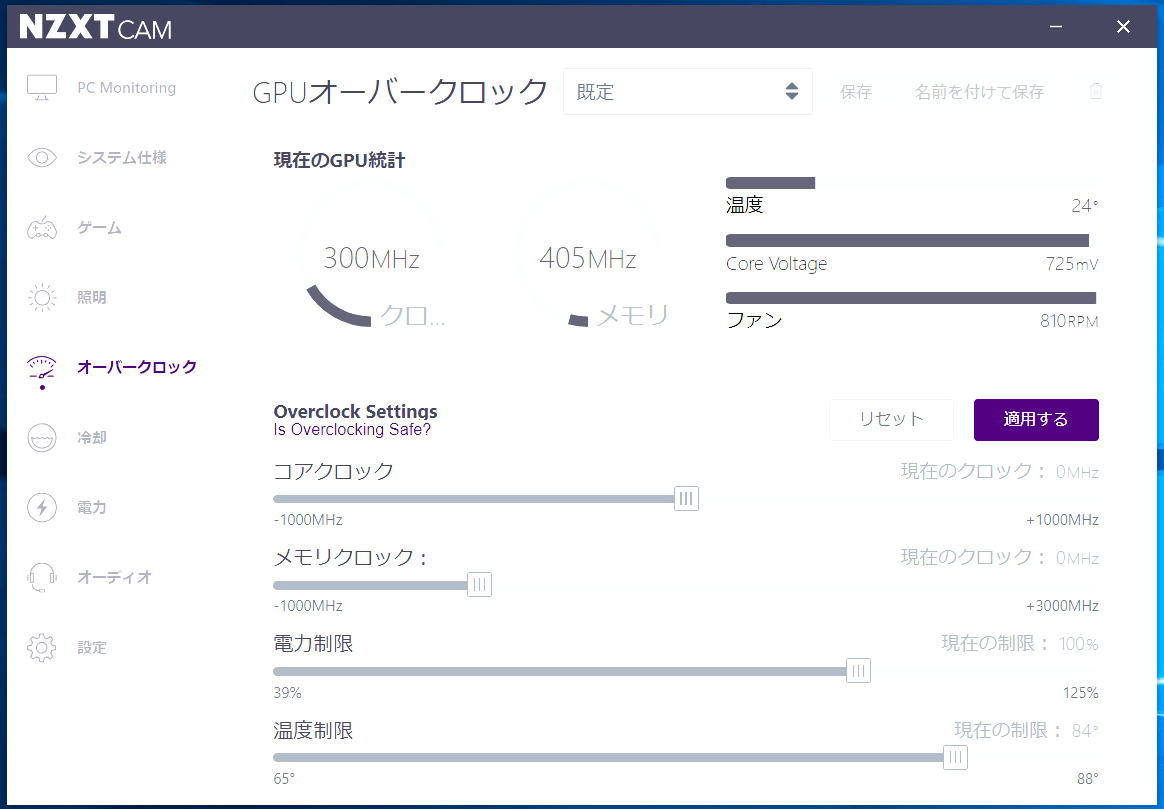Click the 電力制限 slider handle

coord(858,671)
